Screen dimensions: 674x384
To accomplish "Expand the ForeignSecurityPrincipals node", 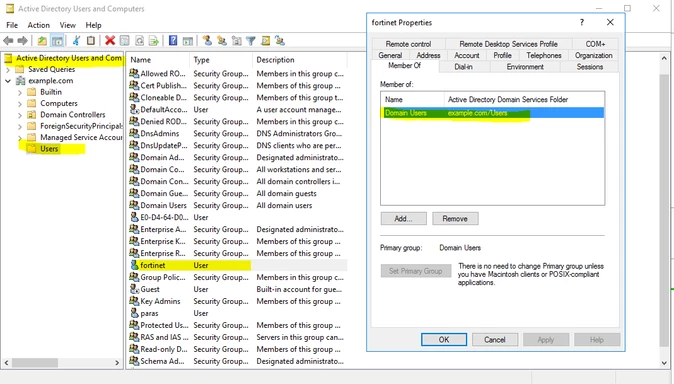I will coord(20,126).
